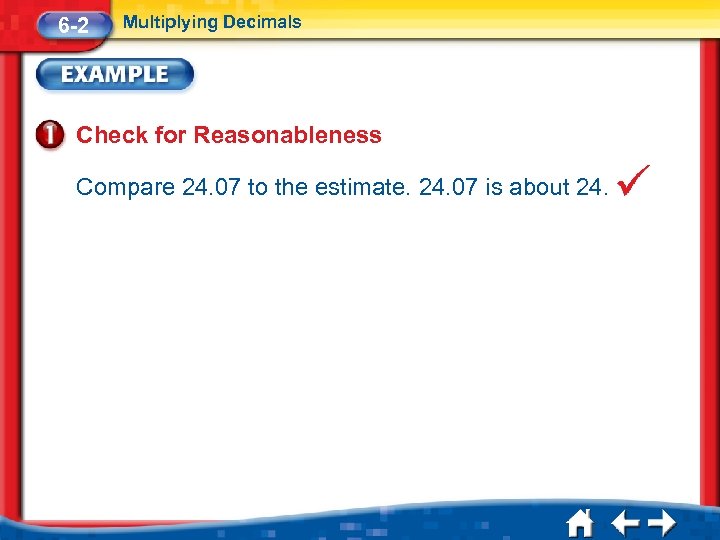Screen dimensions: 720x540
Task: Click the red number 1 step icon
Action: pyautogui.click(x=50, y=135)
